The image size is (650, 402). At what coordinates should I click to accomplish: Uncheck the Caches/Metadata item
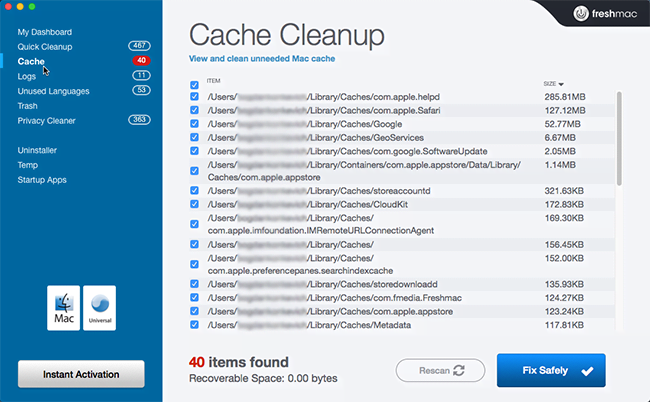tap(194, 325)
